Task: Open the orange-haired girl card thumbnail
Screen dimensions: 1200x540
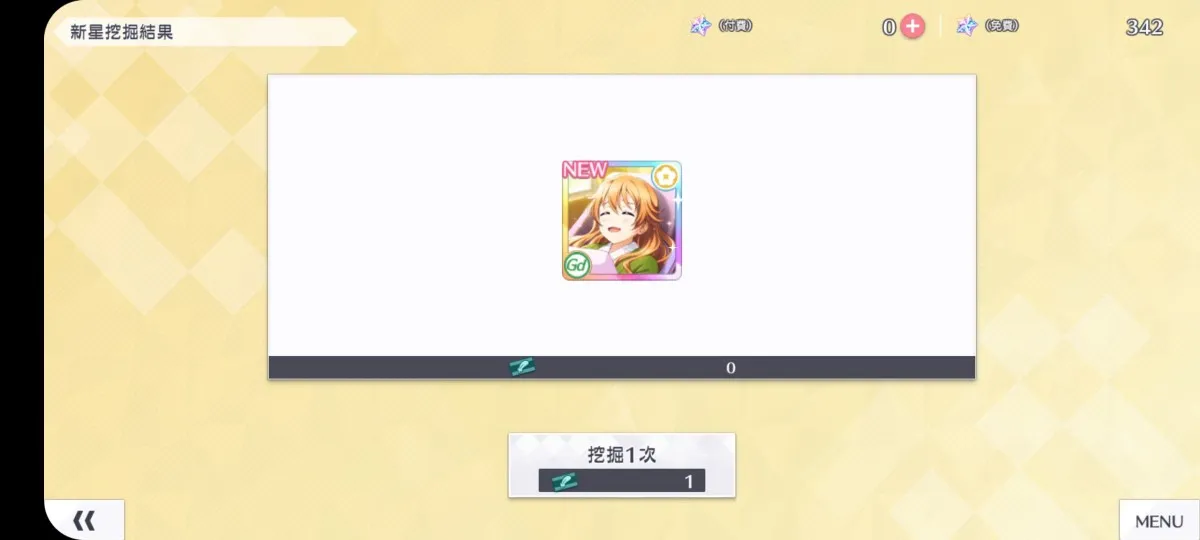Action: click(x=622, y=220)
